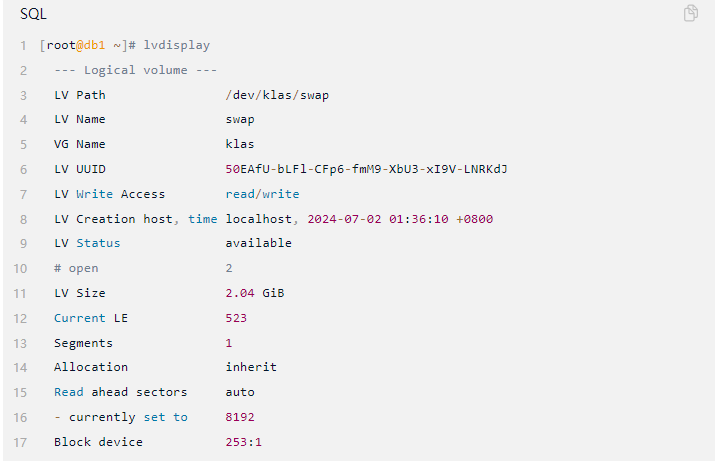Click the copy code icon
Viewport: 723px width, 461px height.
pyautogui.click(x=690, y=13)
